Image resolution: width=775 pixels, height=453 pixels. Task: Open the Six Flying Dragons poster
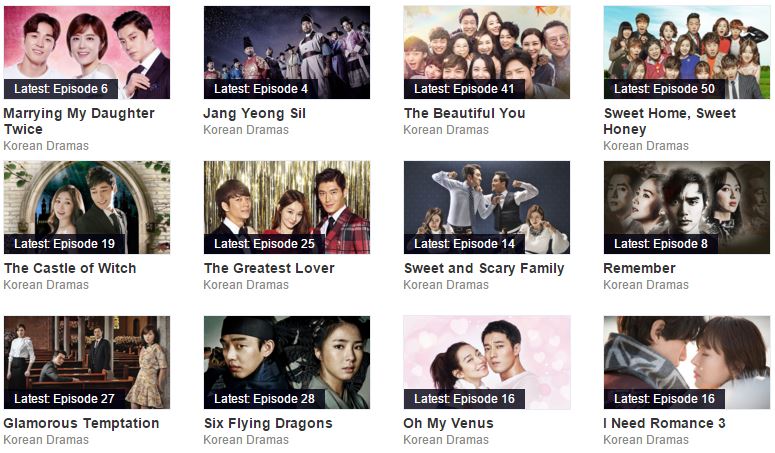287,363
